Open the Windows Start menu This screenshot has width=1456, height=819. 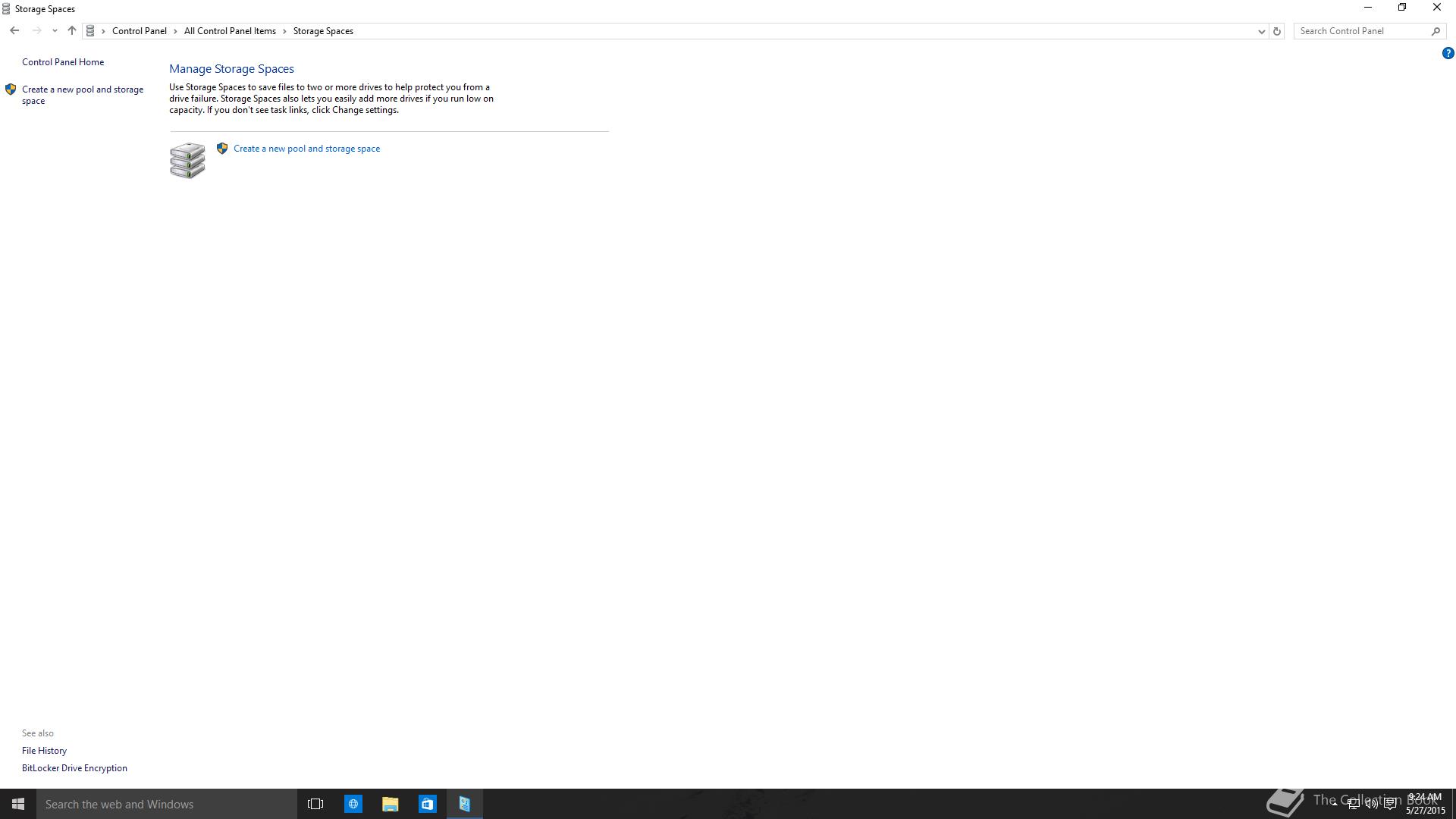coord(18,804)
